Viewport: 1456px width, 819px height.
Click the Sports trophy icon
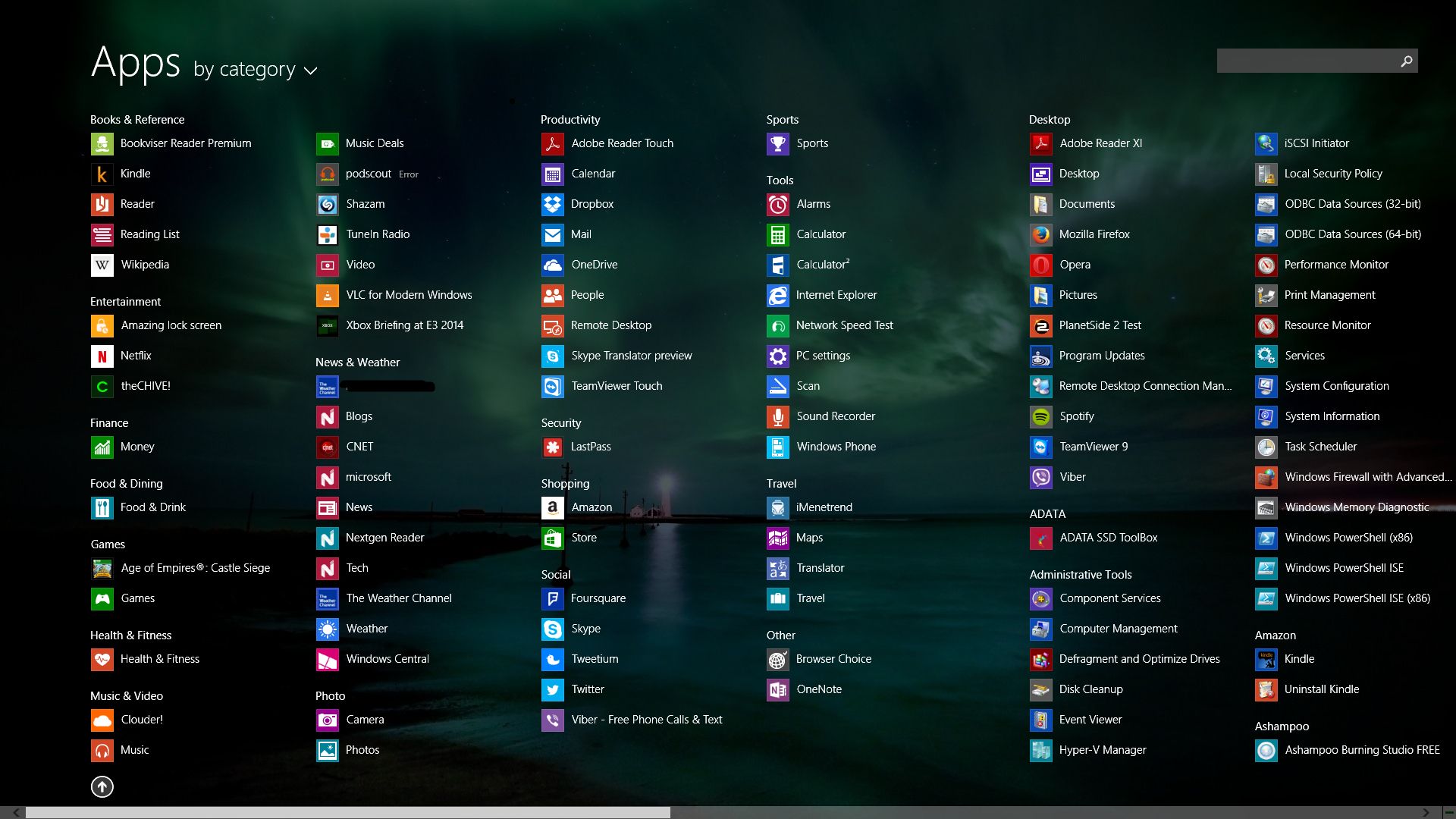click(777, 144)
